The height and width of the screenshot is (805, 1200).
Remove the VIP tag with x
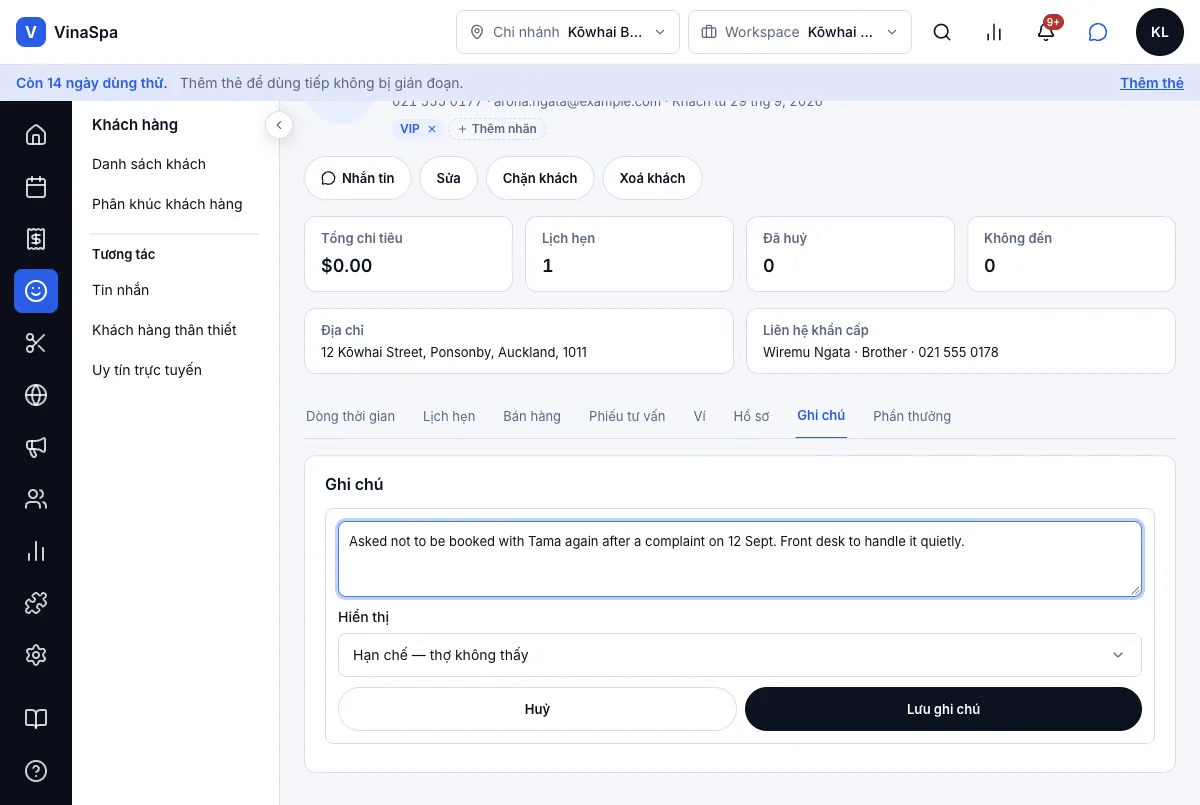[432, 129]
